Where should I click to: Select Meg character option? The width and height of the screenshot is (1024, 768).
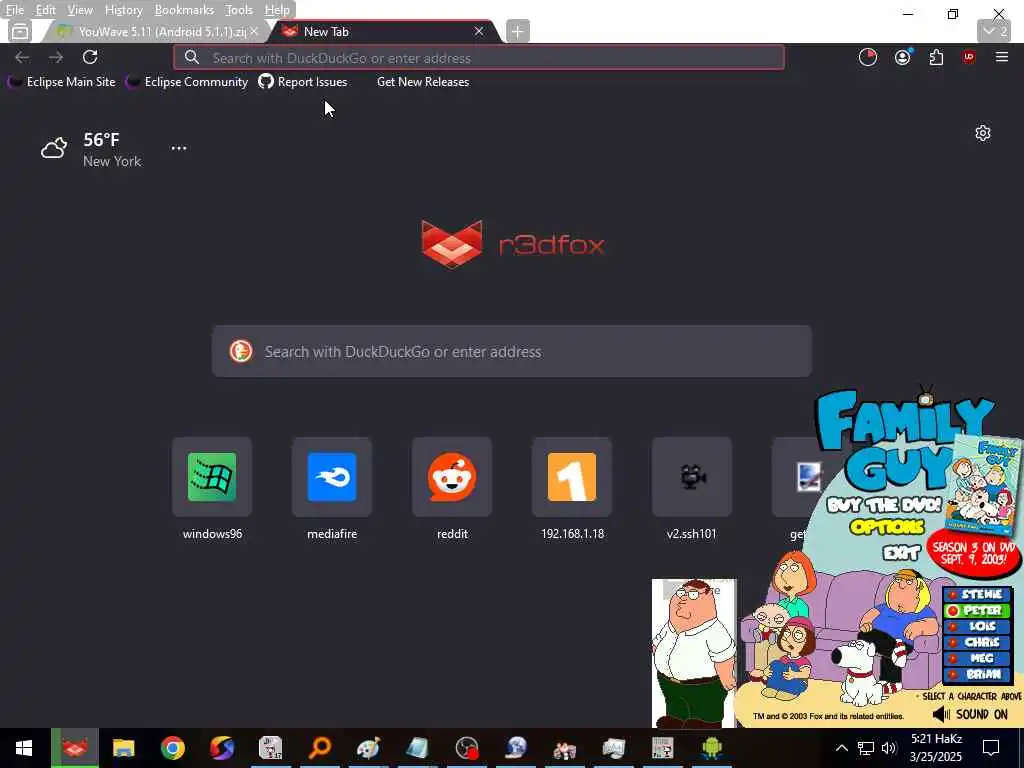pyautogui.click(x=977, y=658)
